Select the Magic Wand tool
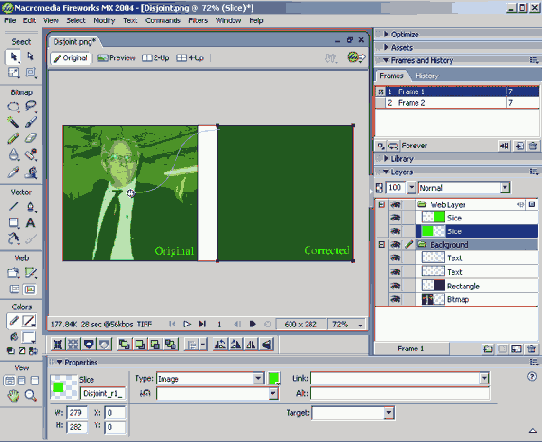Screen dimensions: 542x442 (13, 122)
